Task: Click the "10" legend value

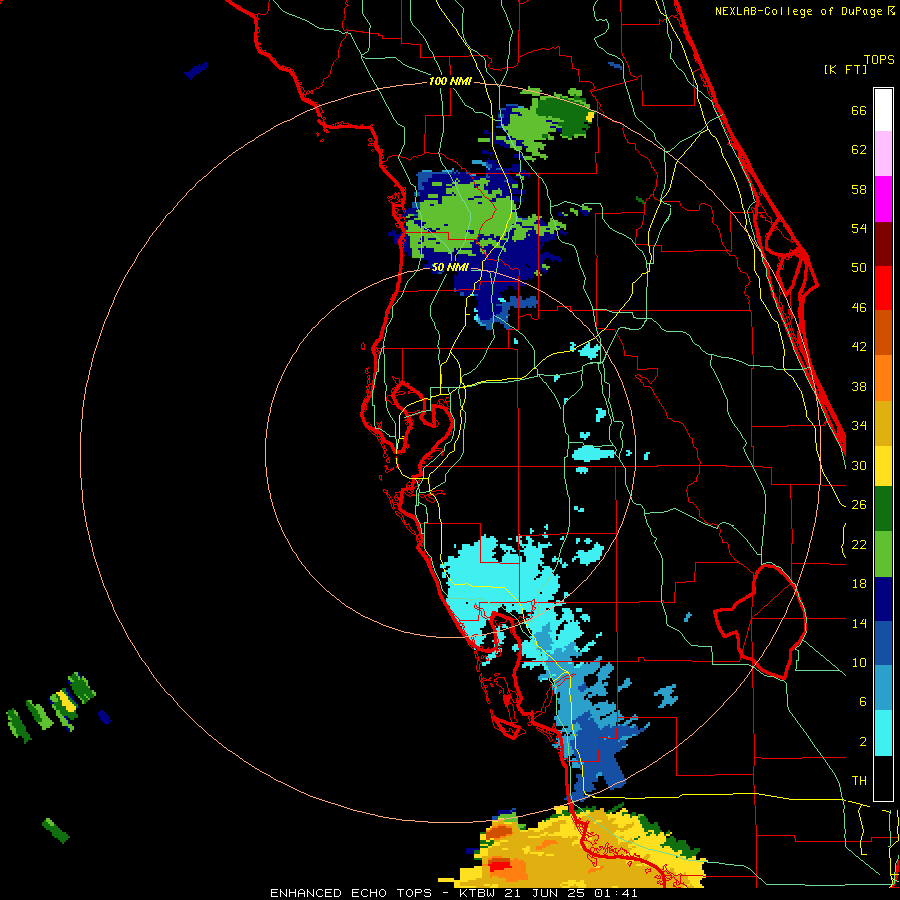Action: (x=859, y=663)
